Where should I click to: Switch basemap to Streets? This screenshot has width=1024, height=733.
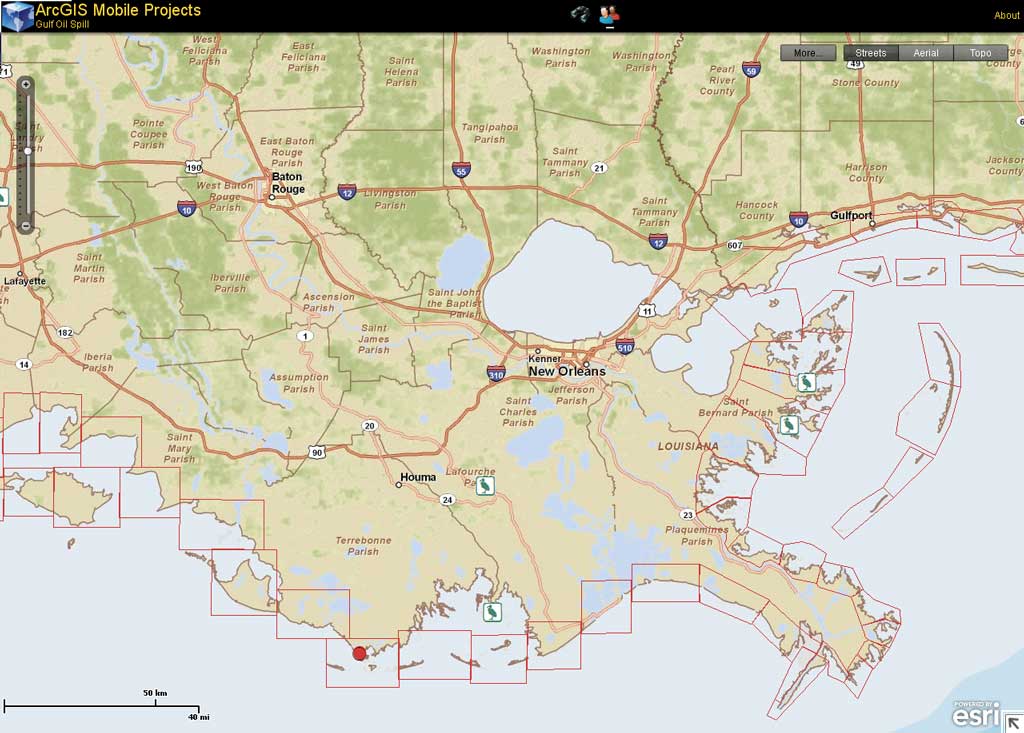coord(871,53)
